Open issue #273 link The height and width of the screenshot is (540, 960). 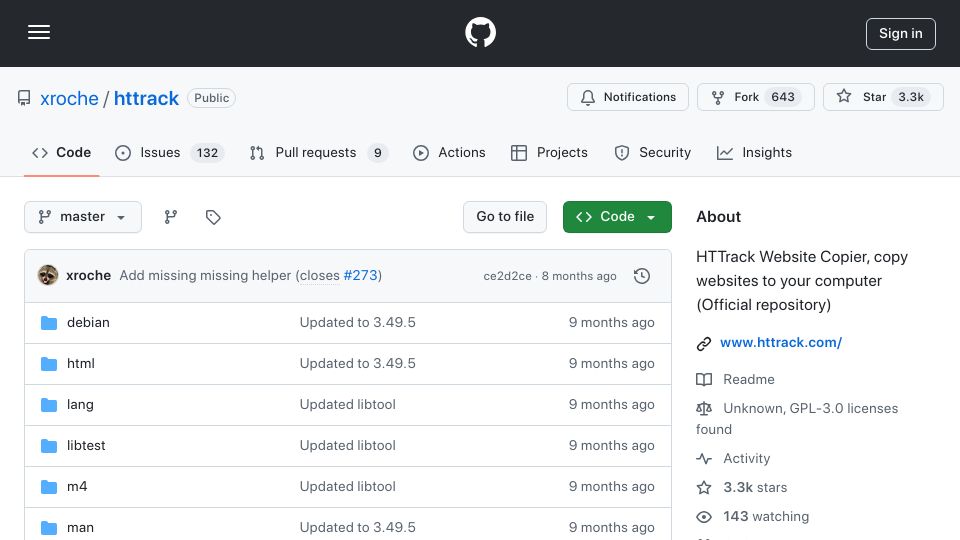(x=361, y=276)
